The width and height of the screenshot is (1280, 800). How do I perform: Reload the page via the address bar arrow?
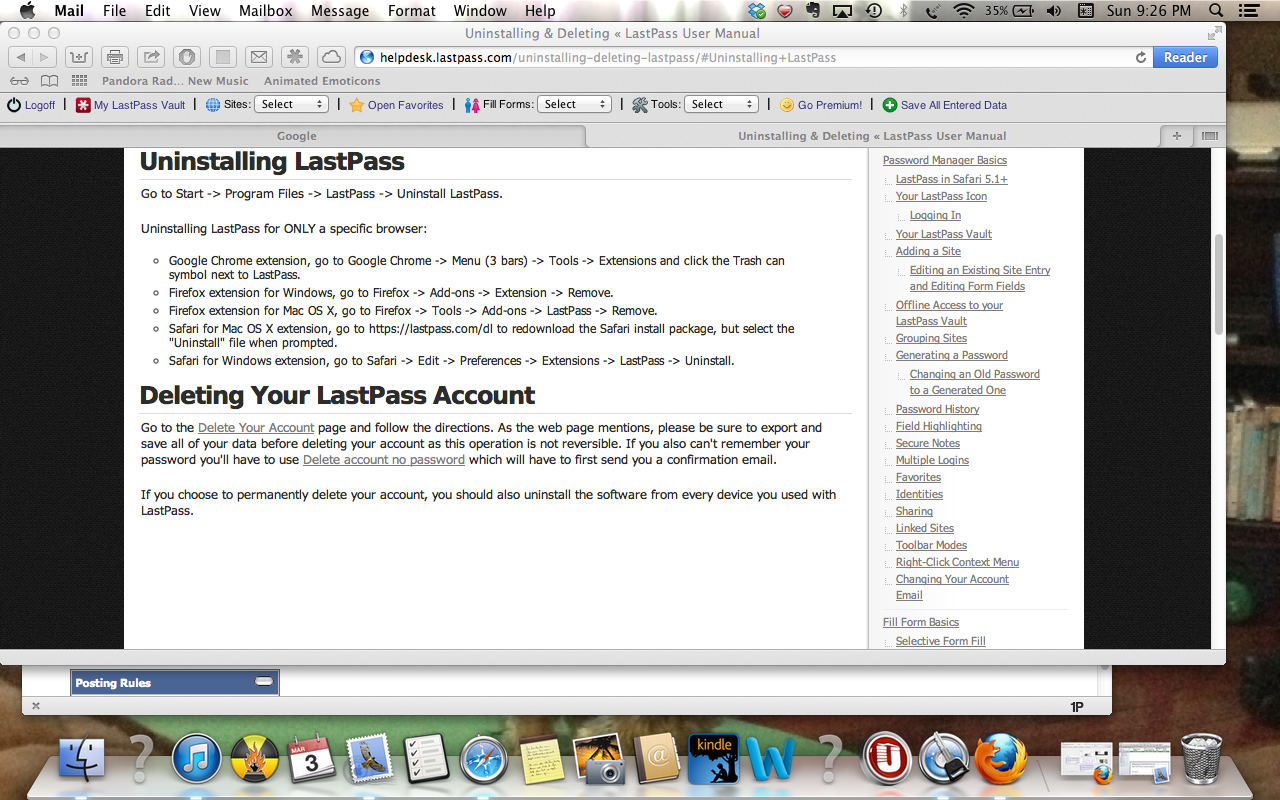[1140, 58]
